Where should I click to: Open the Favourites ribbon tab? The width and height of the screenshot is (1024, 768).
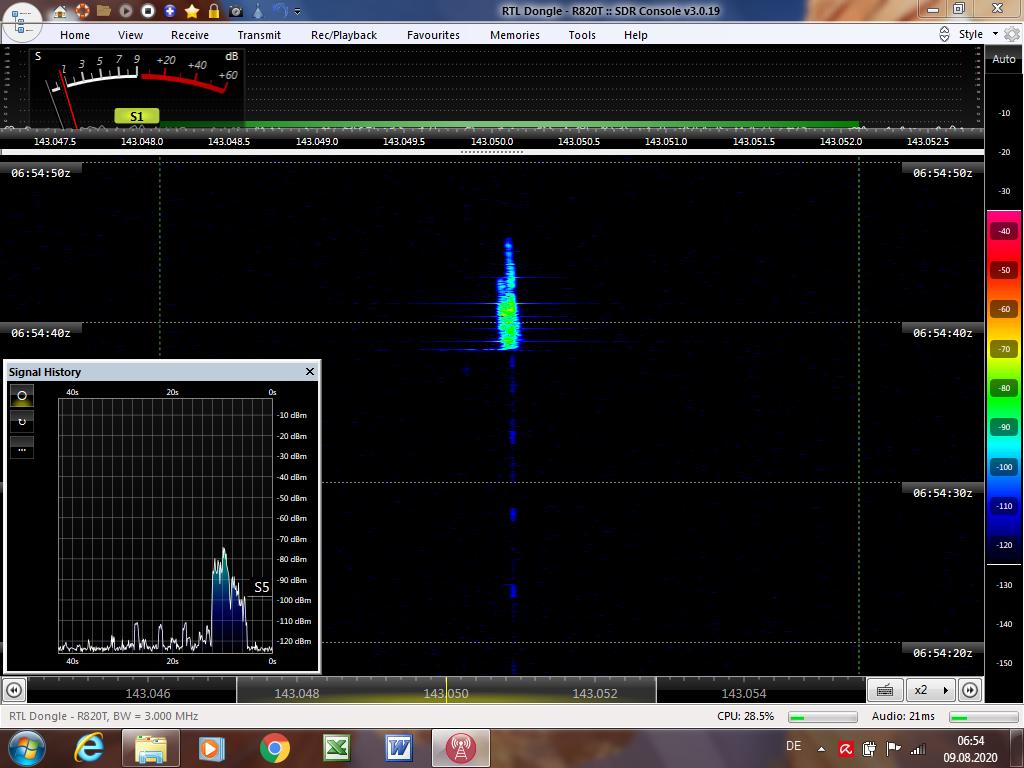point(434,35)
